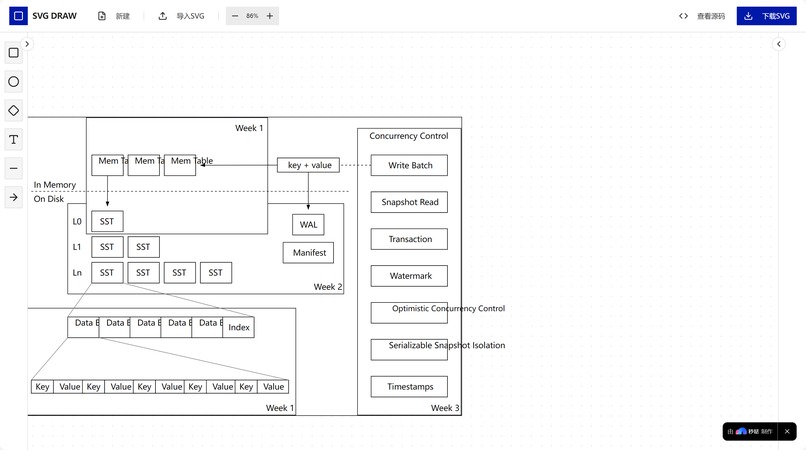
Task: Click the 秒哒 badge logo
Action: click(741, 431)
